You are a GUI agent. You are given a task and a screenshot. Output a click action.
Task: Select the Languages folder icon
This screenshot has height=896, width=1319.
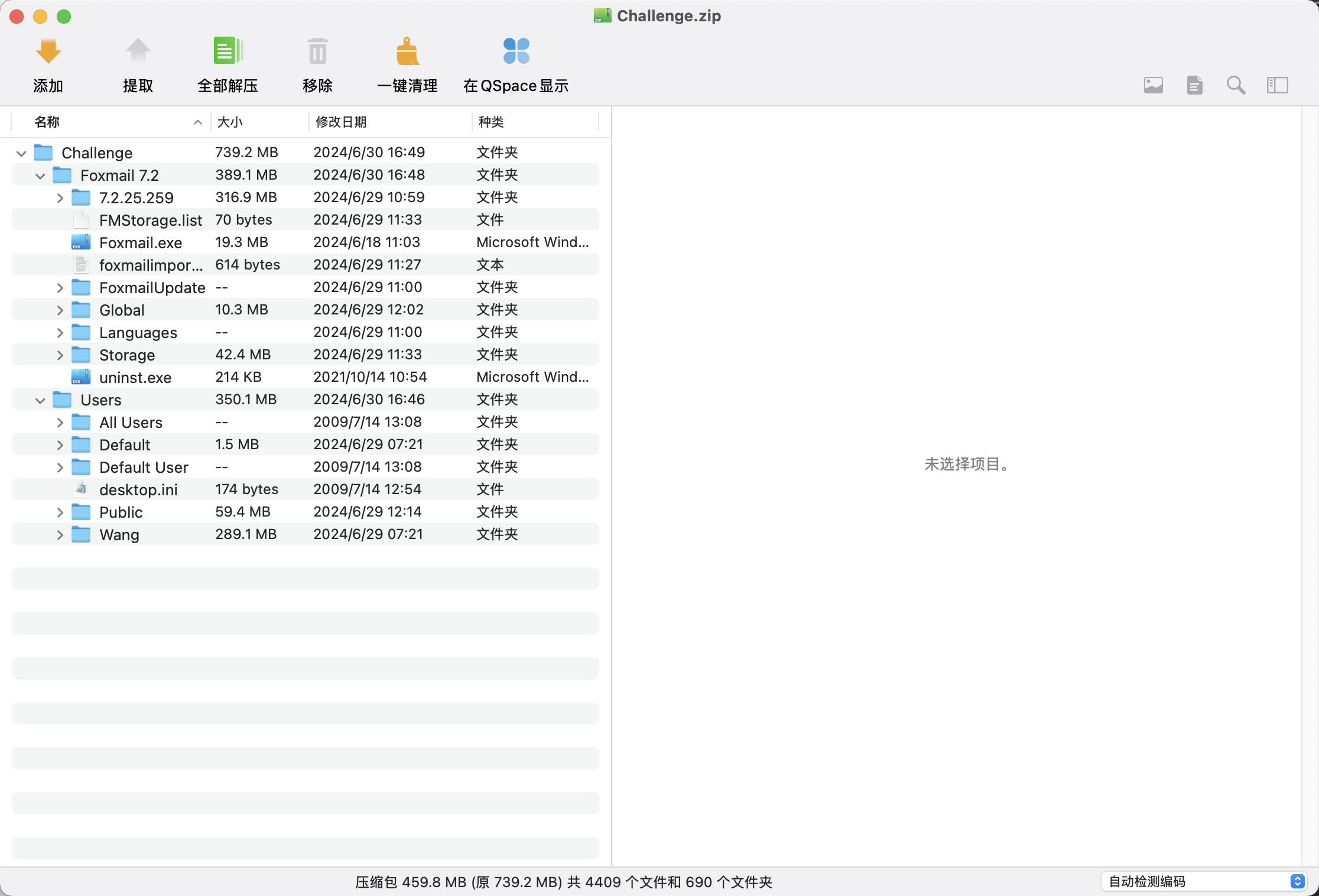[81, 332]
